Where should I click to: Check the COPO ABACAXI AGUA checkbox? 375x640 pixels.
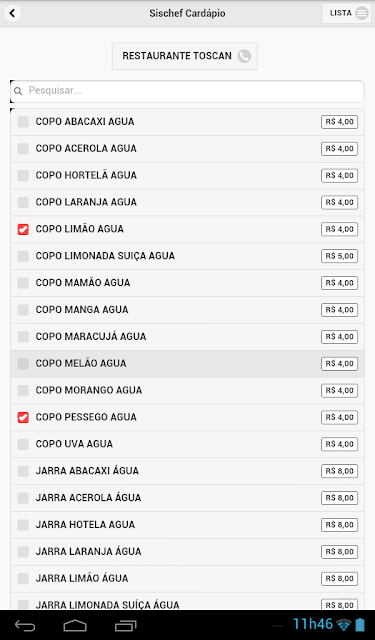coord(23,122)
